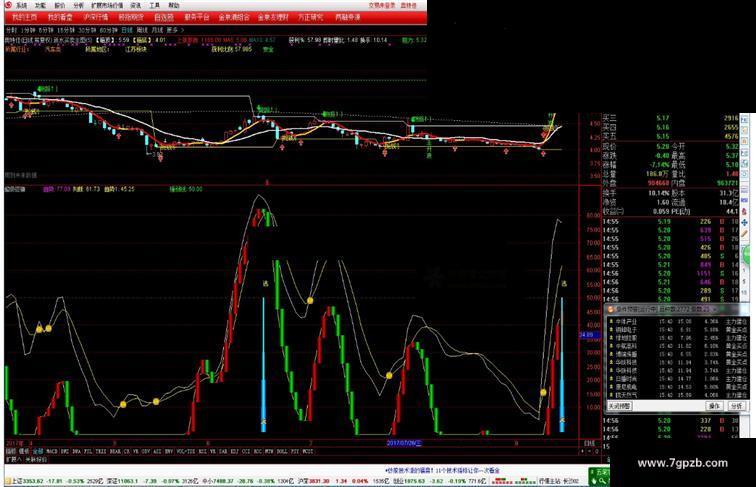The image size is (756, 487).
Task: Click the pencil drawing sidebar icon
Action: [745, 234]
